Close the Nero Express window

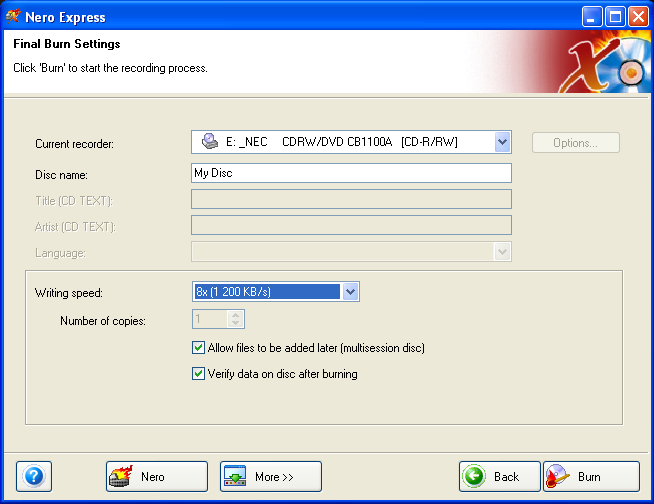click(639, 17)
